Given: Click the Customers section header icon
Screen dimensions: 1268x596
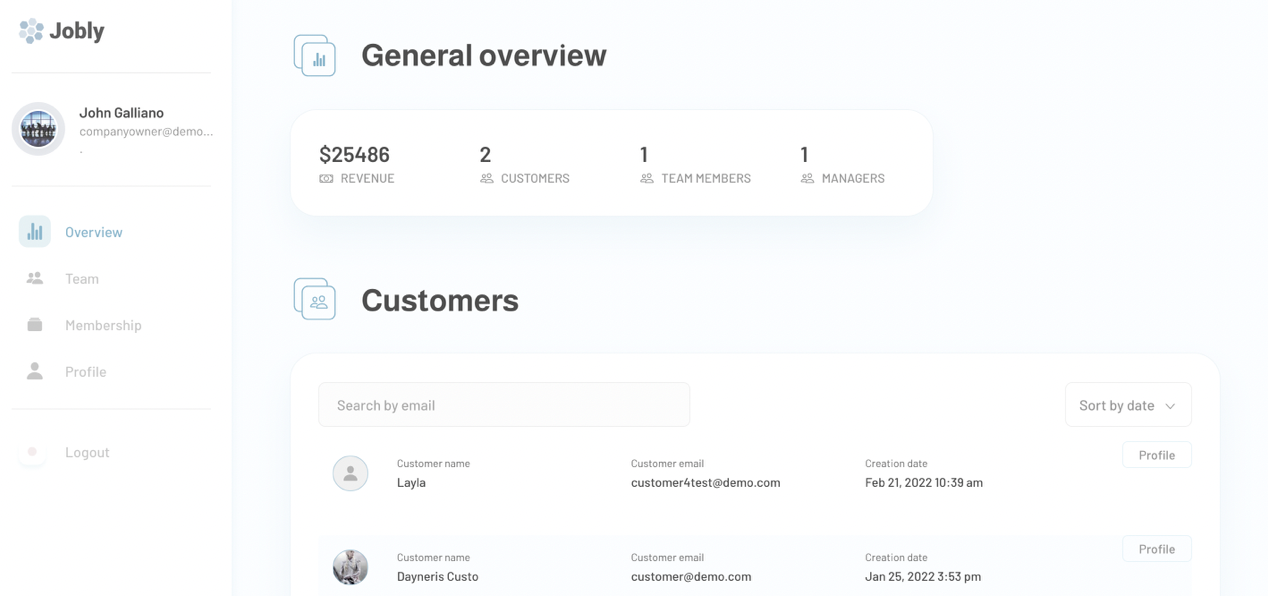Looking at the screenshot, I should pyautogui.click(x=315, y=300).
